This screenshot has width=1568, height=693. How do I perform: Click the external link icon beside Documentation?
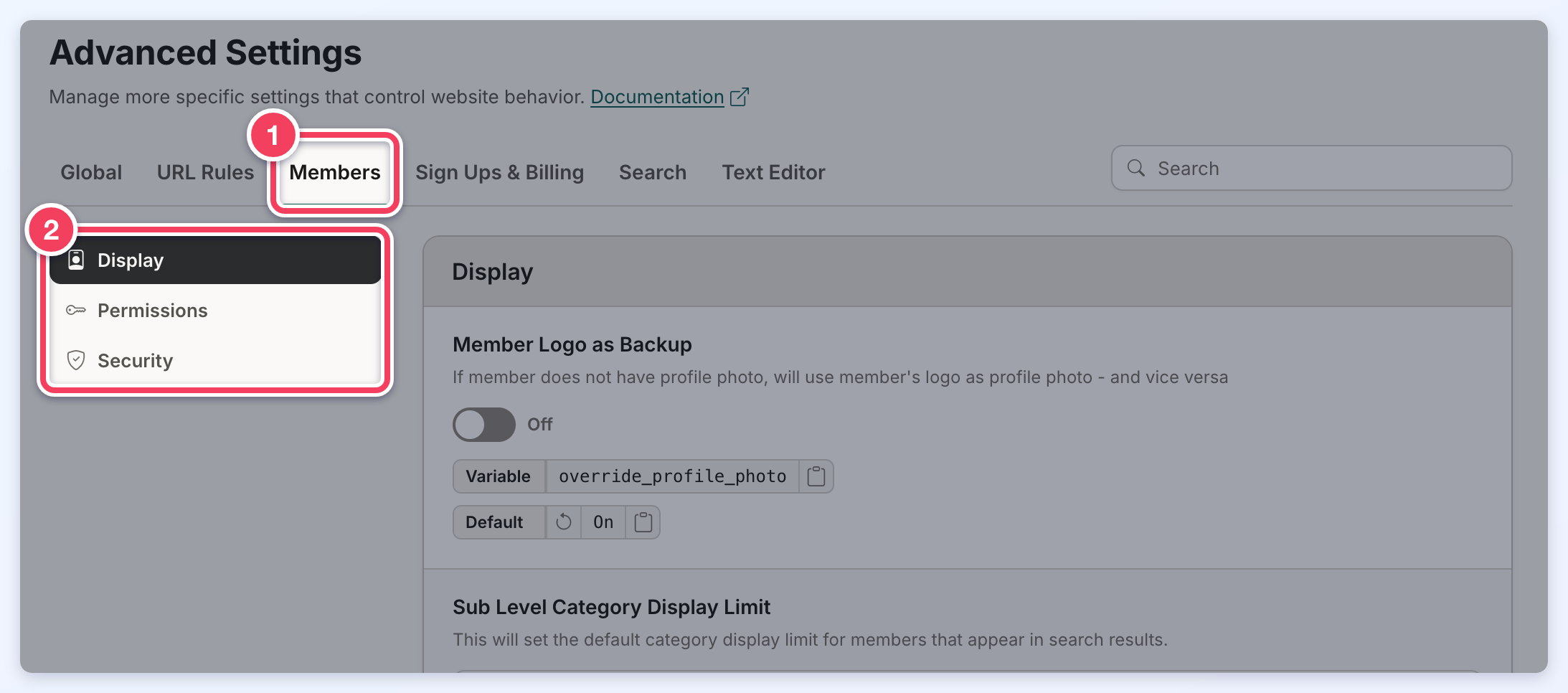tap(740, 97)
